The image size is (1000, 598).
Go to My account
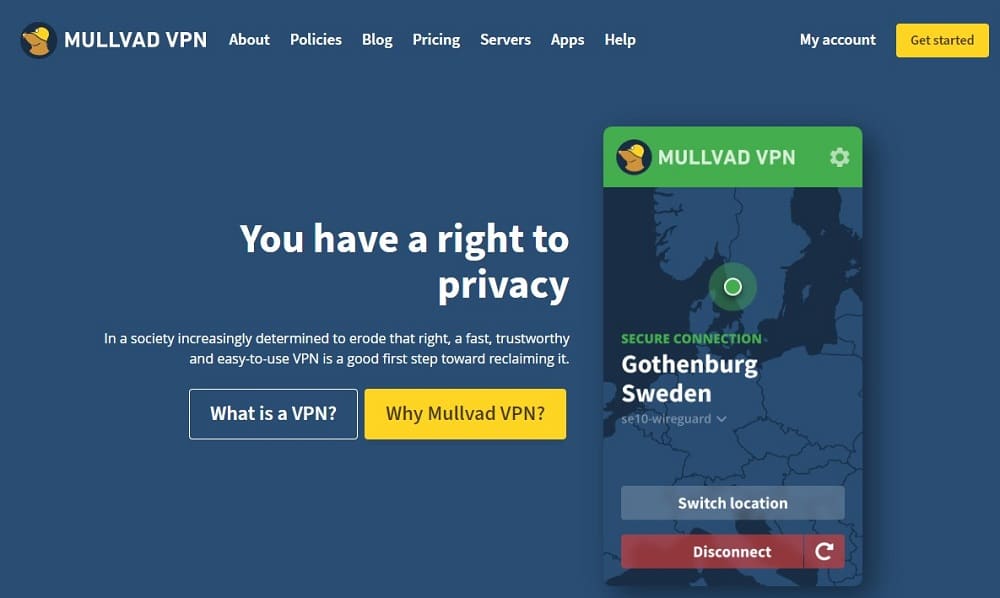click(837, 40)
